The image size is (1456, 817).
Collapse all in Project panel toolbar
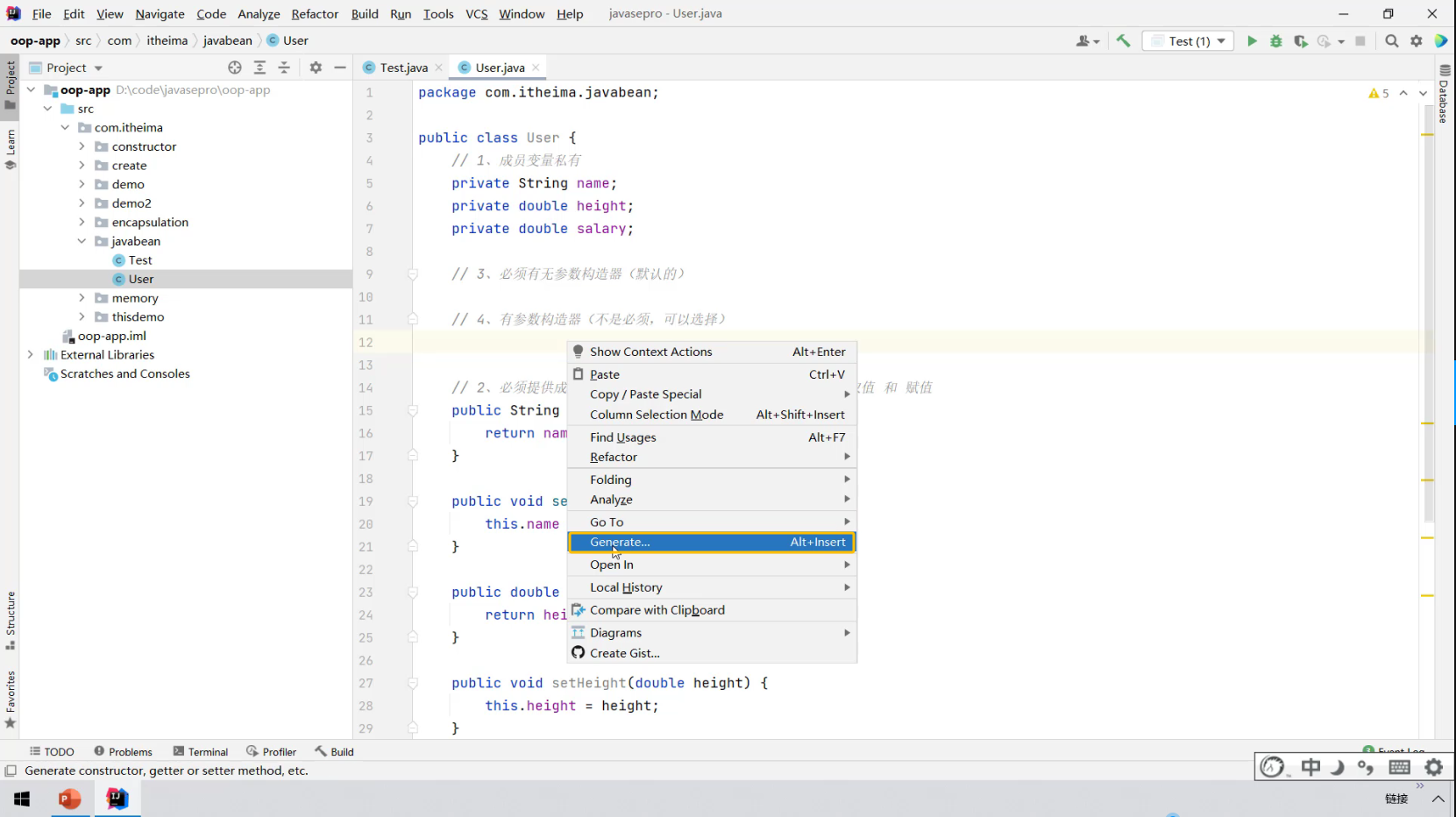pos(284,67)
